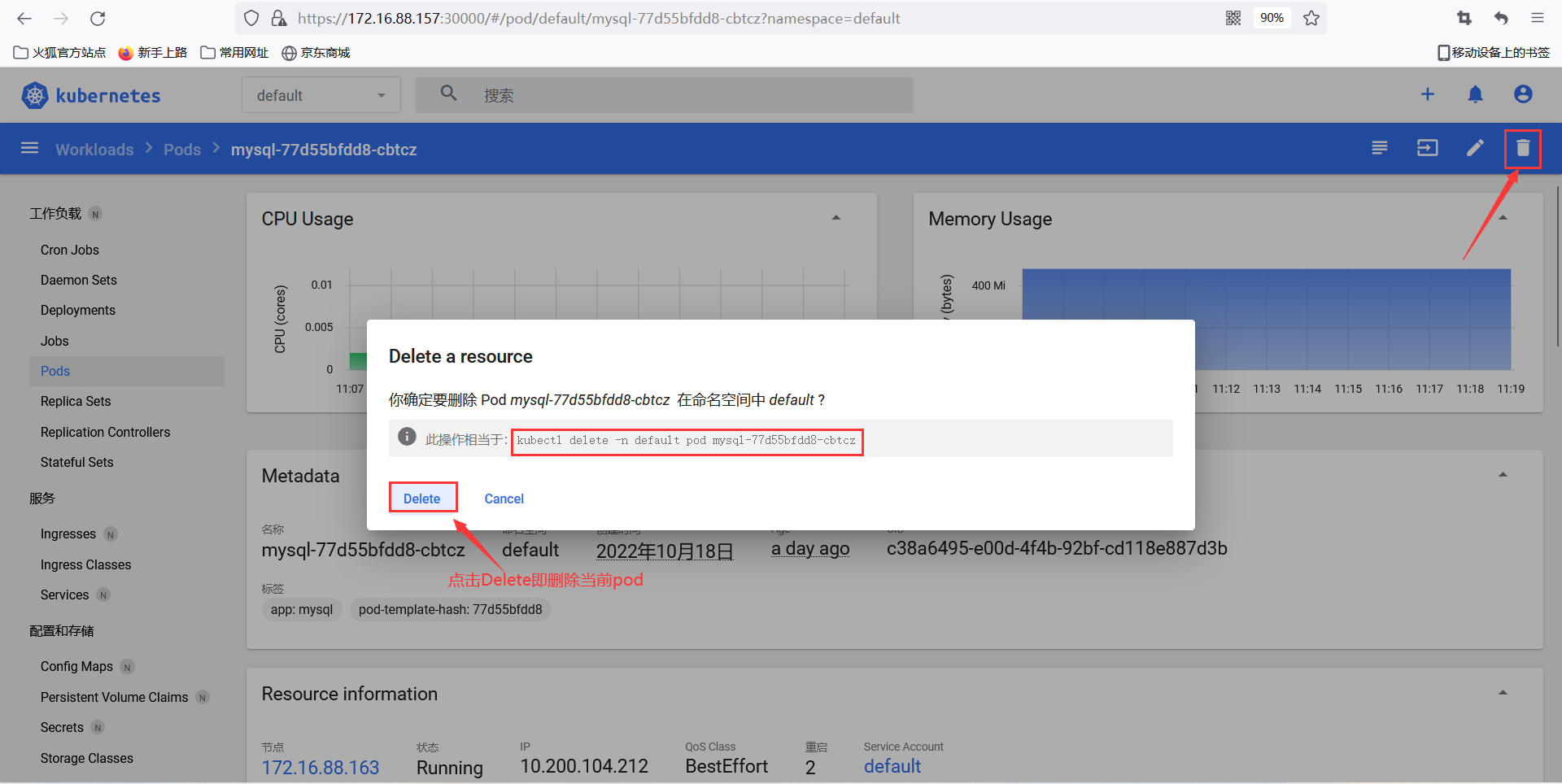Open Config Maps in sidebar
The image size is (1562, 784).
tap(77, 666)
